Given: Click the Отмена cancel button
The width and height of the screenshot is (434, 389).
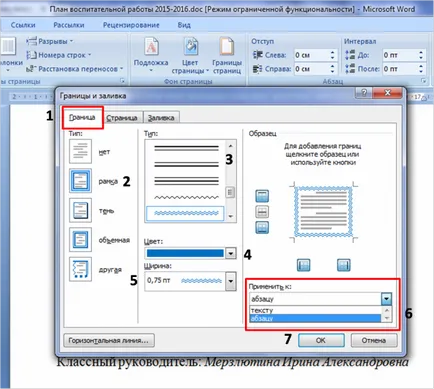Looking at the screenshot, I should click(374, 340).
